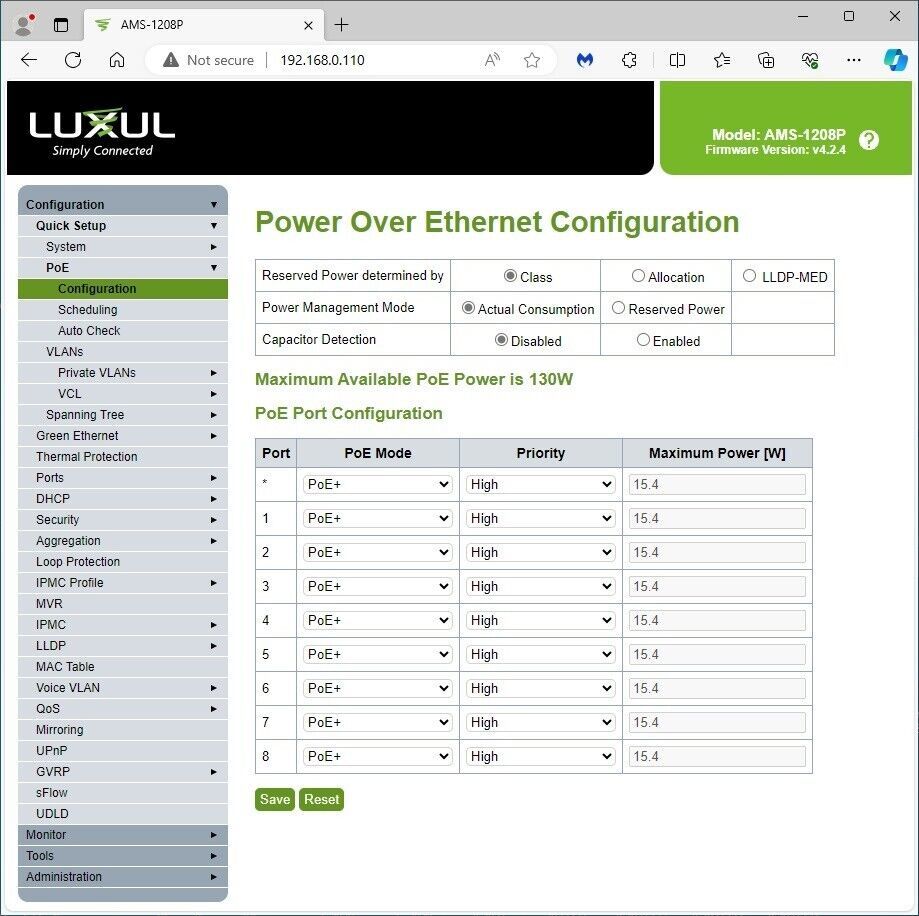Open Priority dropdown for all ports (*)
Screen dimensions: 919x916
pos(540,485)
